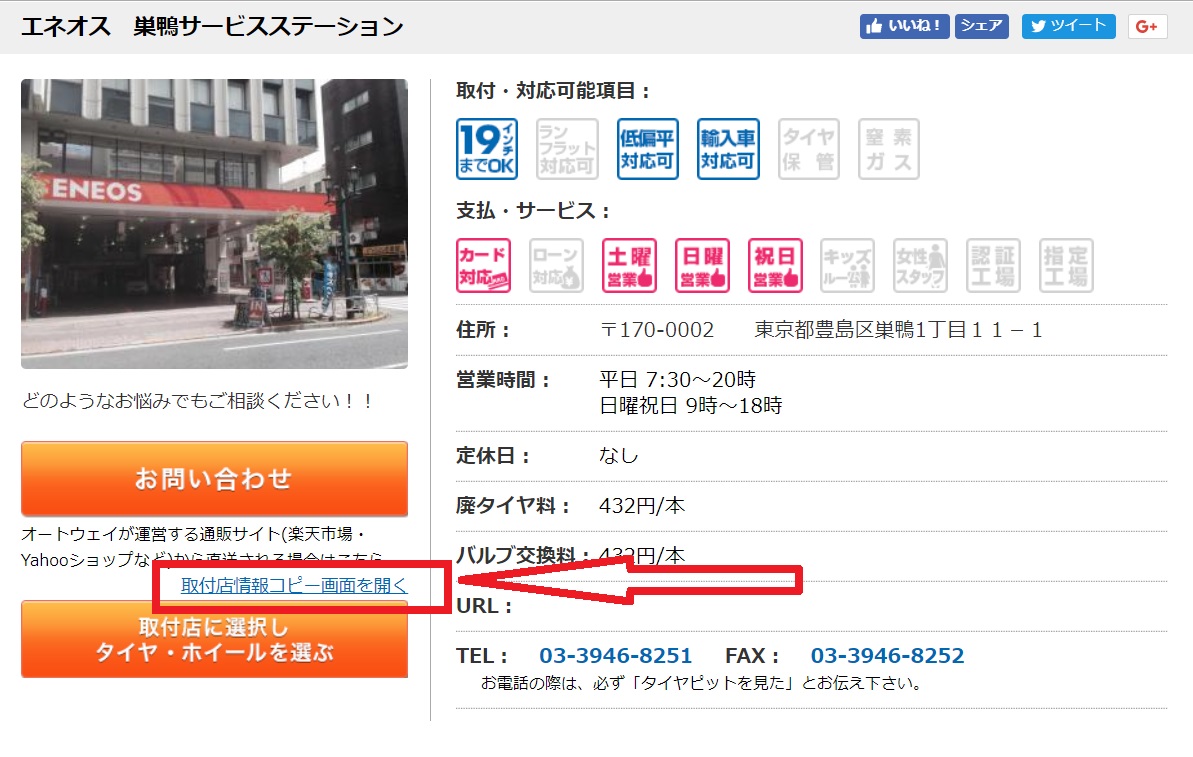The image size is (1193, 757).
Task: Click the weekday hours 平日 7:30～20時
Action: pos(677,379)
